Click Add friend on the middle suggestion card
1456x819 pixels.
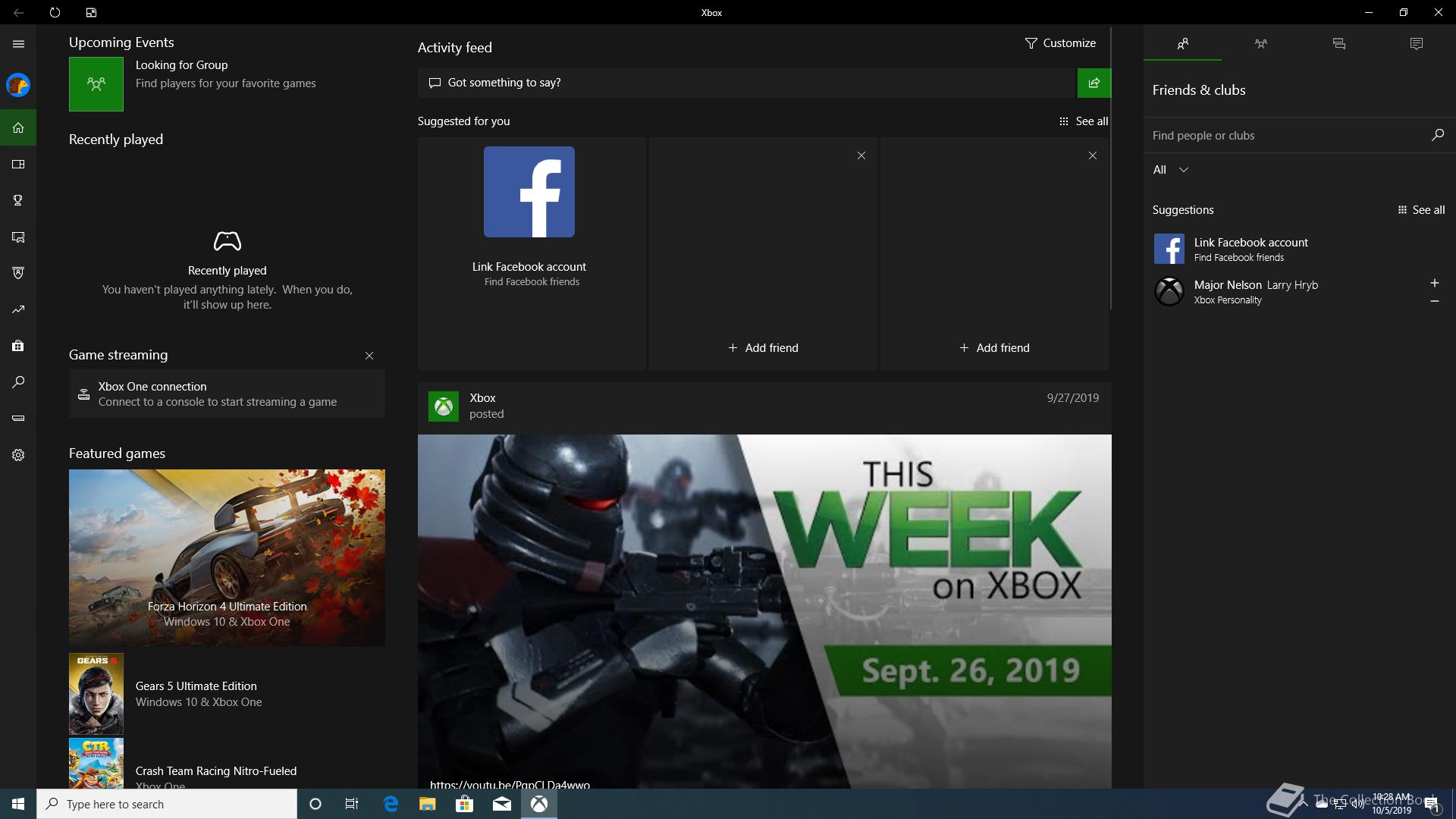tap(763, 348)
